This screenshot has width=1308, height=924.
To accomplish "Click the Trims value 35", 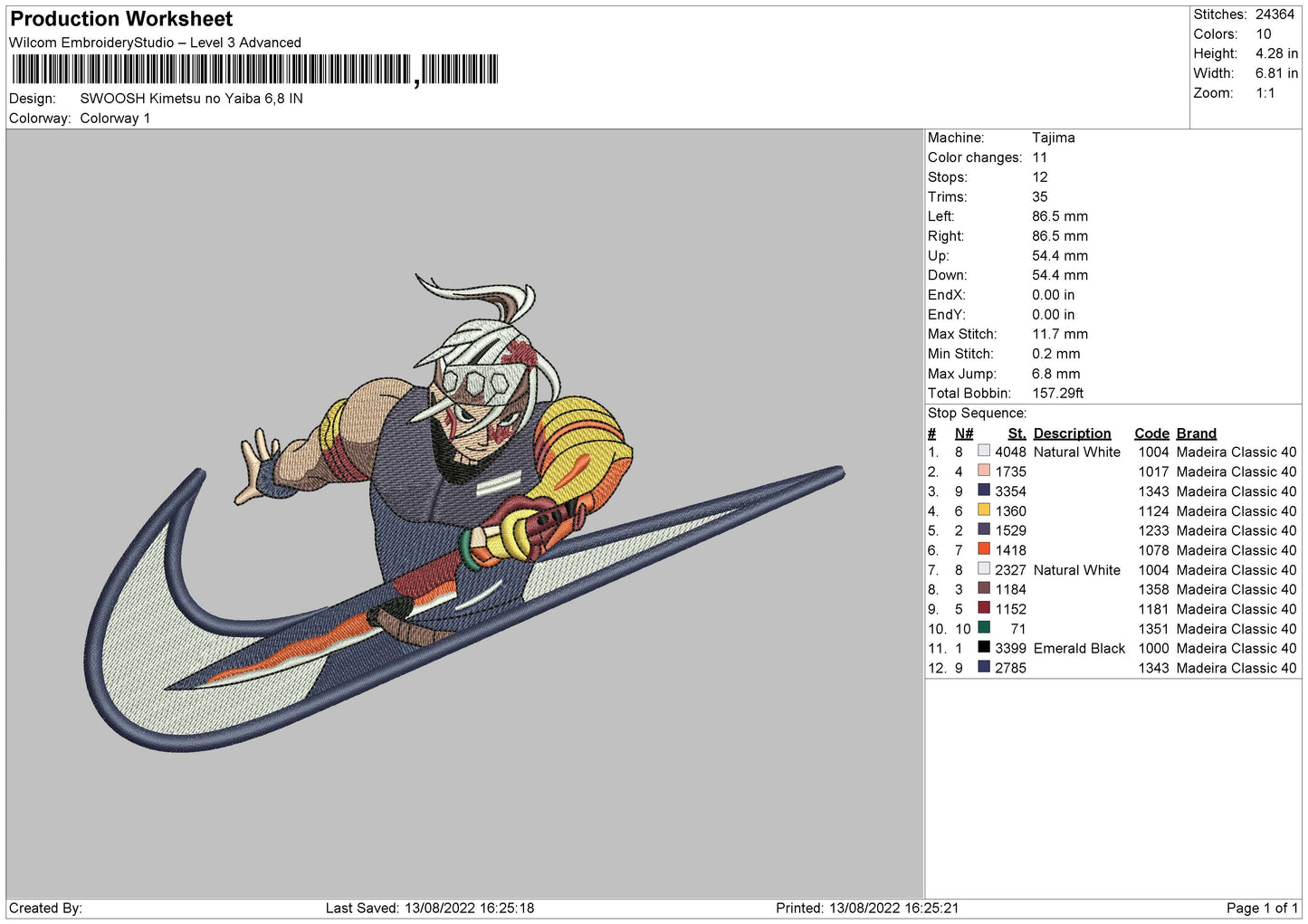I will click(x=1040, y=196).
